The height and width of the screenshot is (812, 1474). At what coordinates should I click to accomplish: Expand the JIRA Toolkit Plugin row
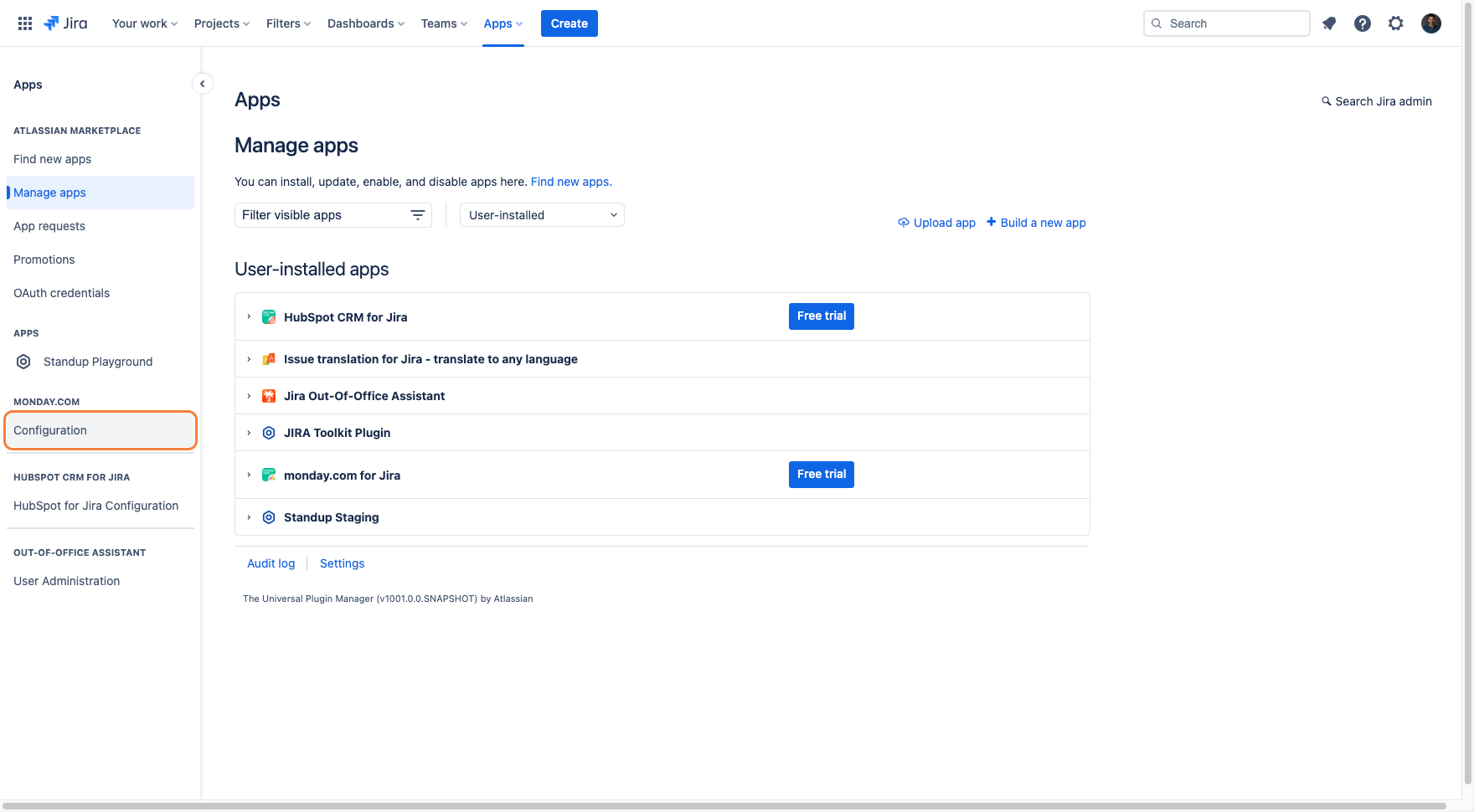pos(249,433)
